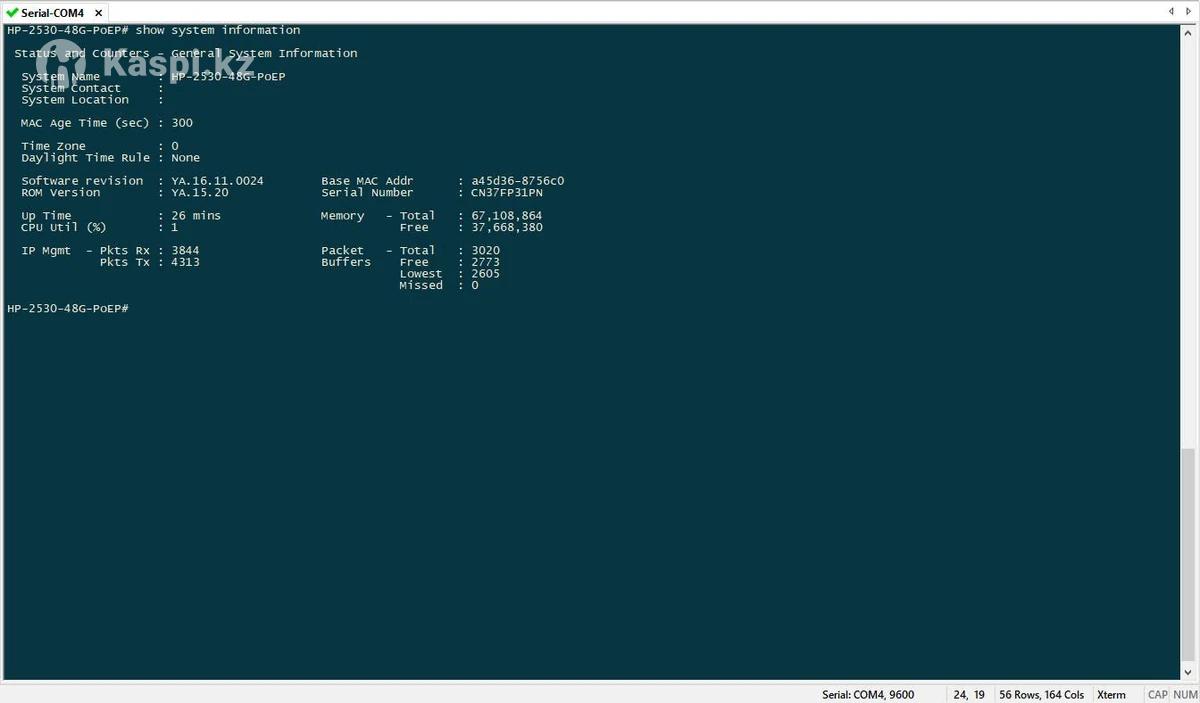Click the 'Pkts Rx' value '3844'
Screen dimensions: 1200x703
tap(185, 250)
